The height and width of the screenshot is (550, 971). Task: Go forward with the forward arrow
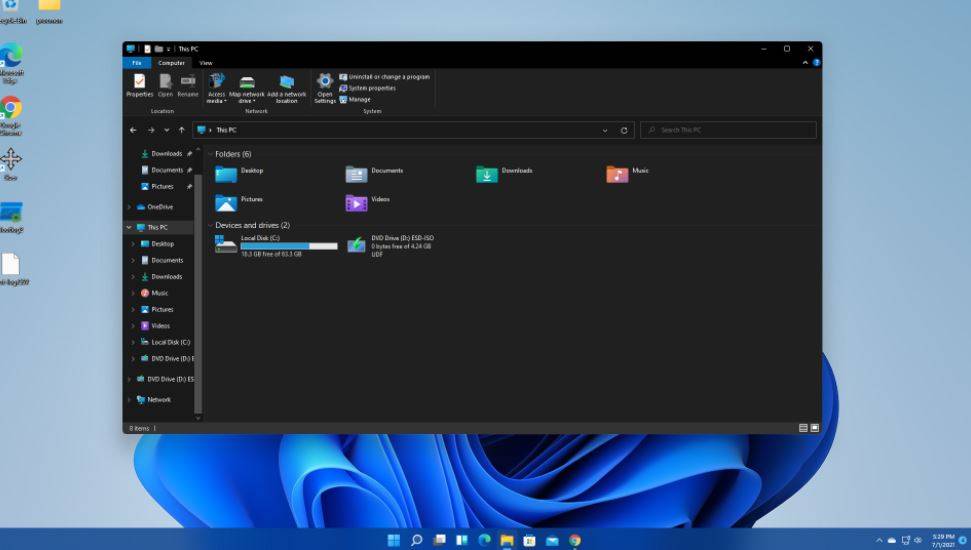pos(151,130)
